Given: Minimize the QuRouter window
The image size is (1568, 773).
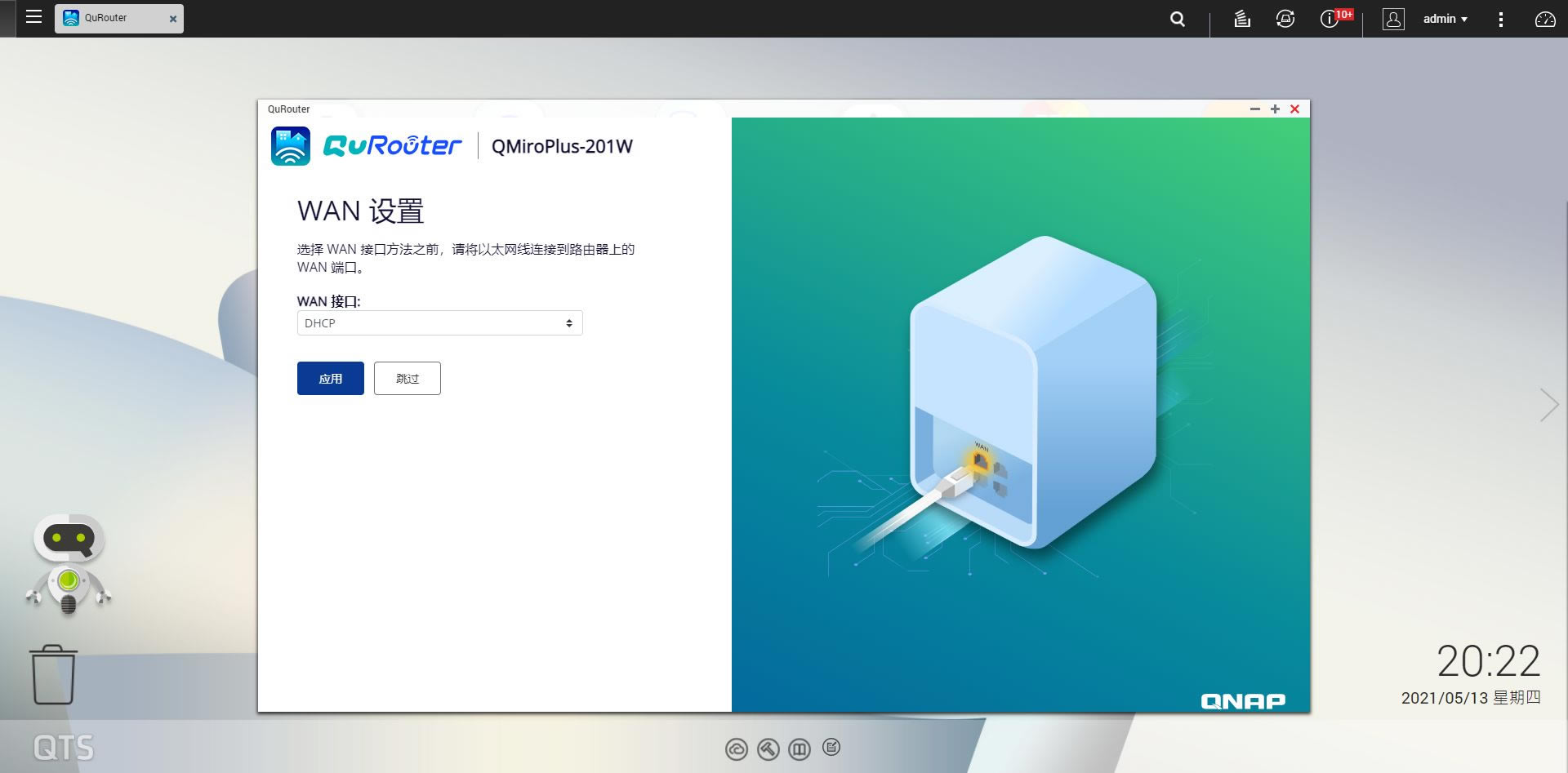Looking at the screenshot, I should click(1255, 109).
